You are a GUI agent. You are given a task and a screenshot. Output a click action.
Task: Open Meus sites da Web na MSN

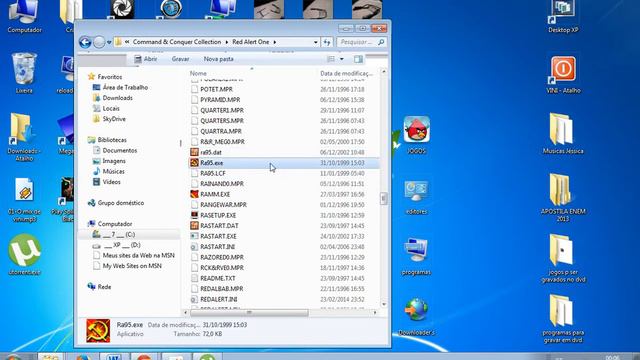point(138,256)
